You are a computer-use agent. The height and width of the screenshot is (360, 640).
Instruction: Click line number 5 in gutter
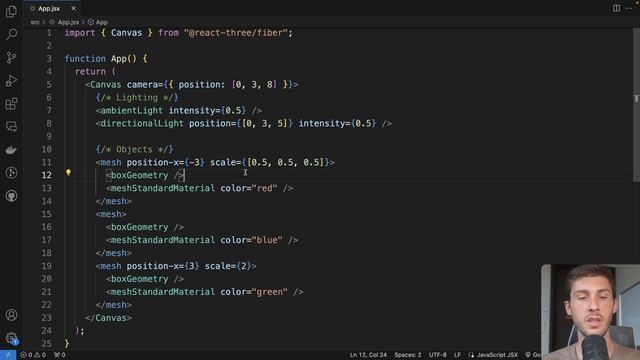pos(49,84)
